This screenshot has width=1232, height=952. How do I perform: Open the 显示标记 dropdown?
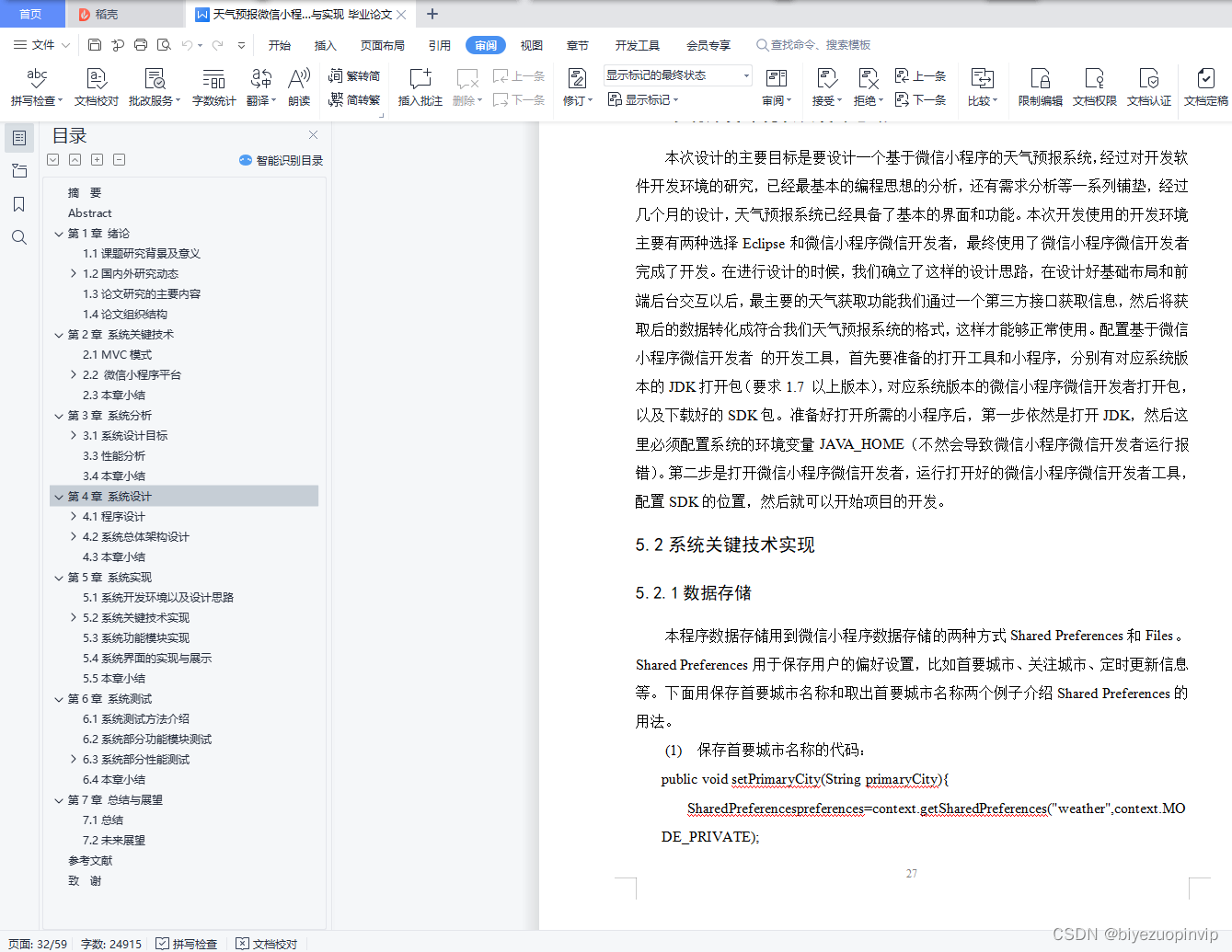click(643, 99)
